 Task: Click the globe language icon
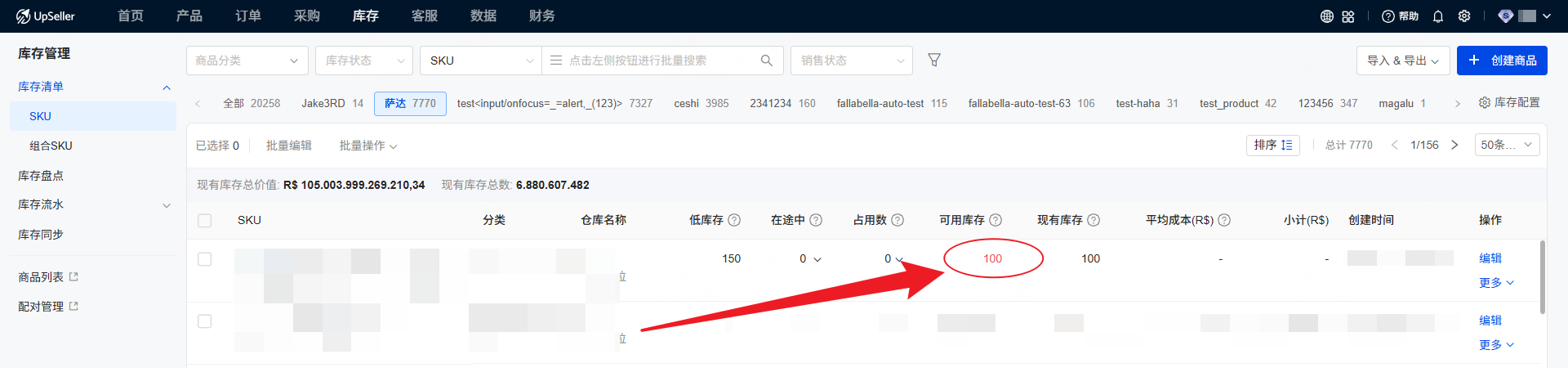1327,16
